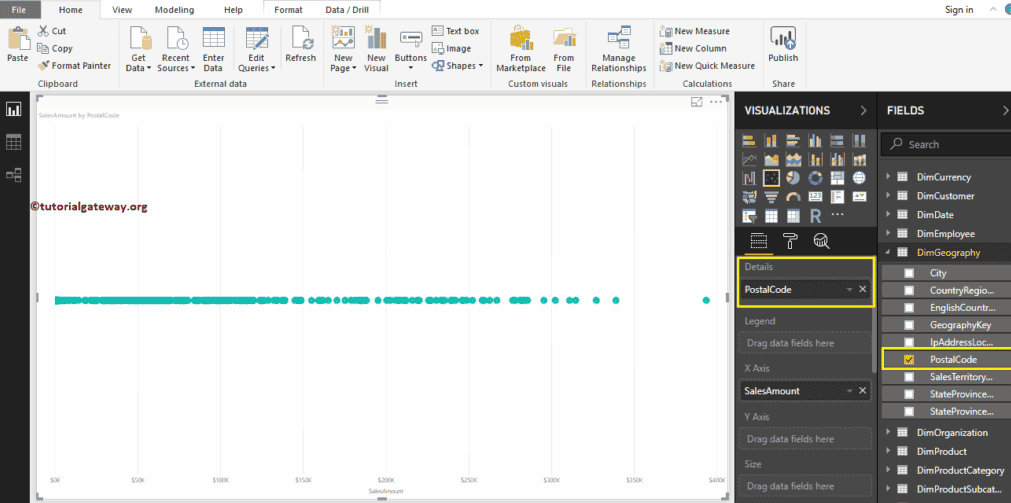
Task: Select the Stacked bar chart visualization
Action: pos(749,141)
